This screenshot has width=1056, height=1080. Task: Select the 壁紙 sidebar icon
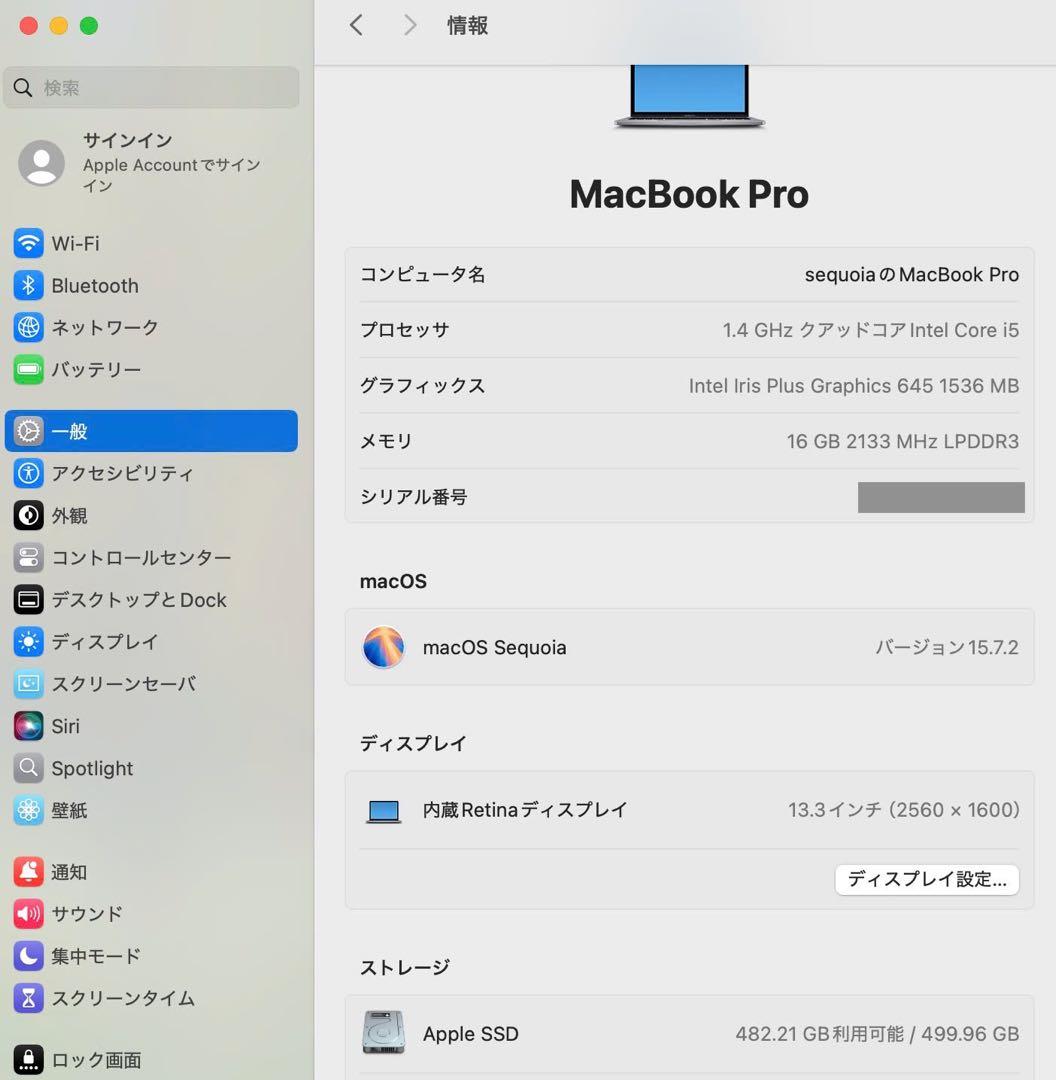click(28, 810)
